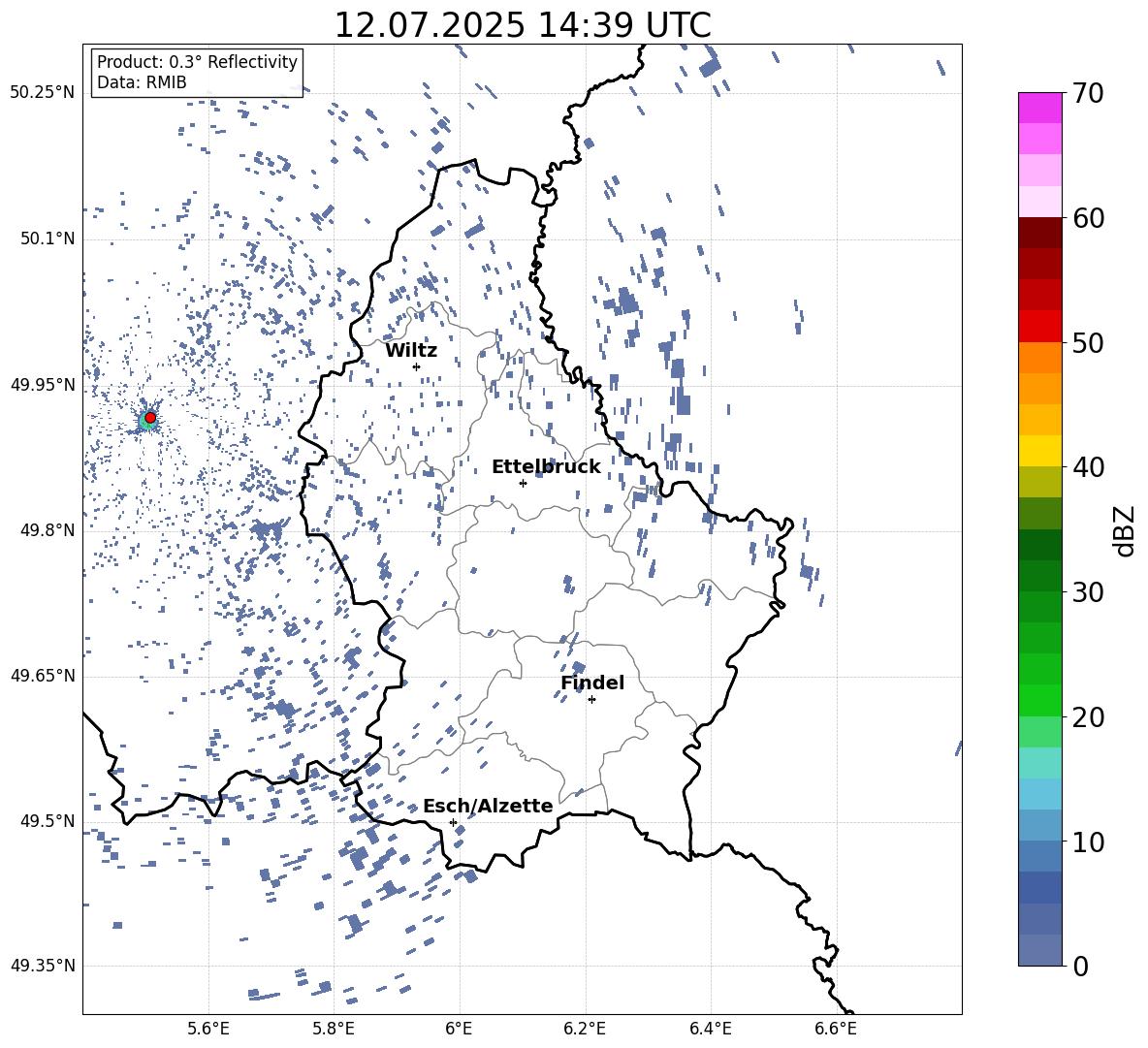
Task: Click the 49.35°N latitude label
Action: [43, 966]
